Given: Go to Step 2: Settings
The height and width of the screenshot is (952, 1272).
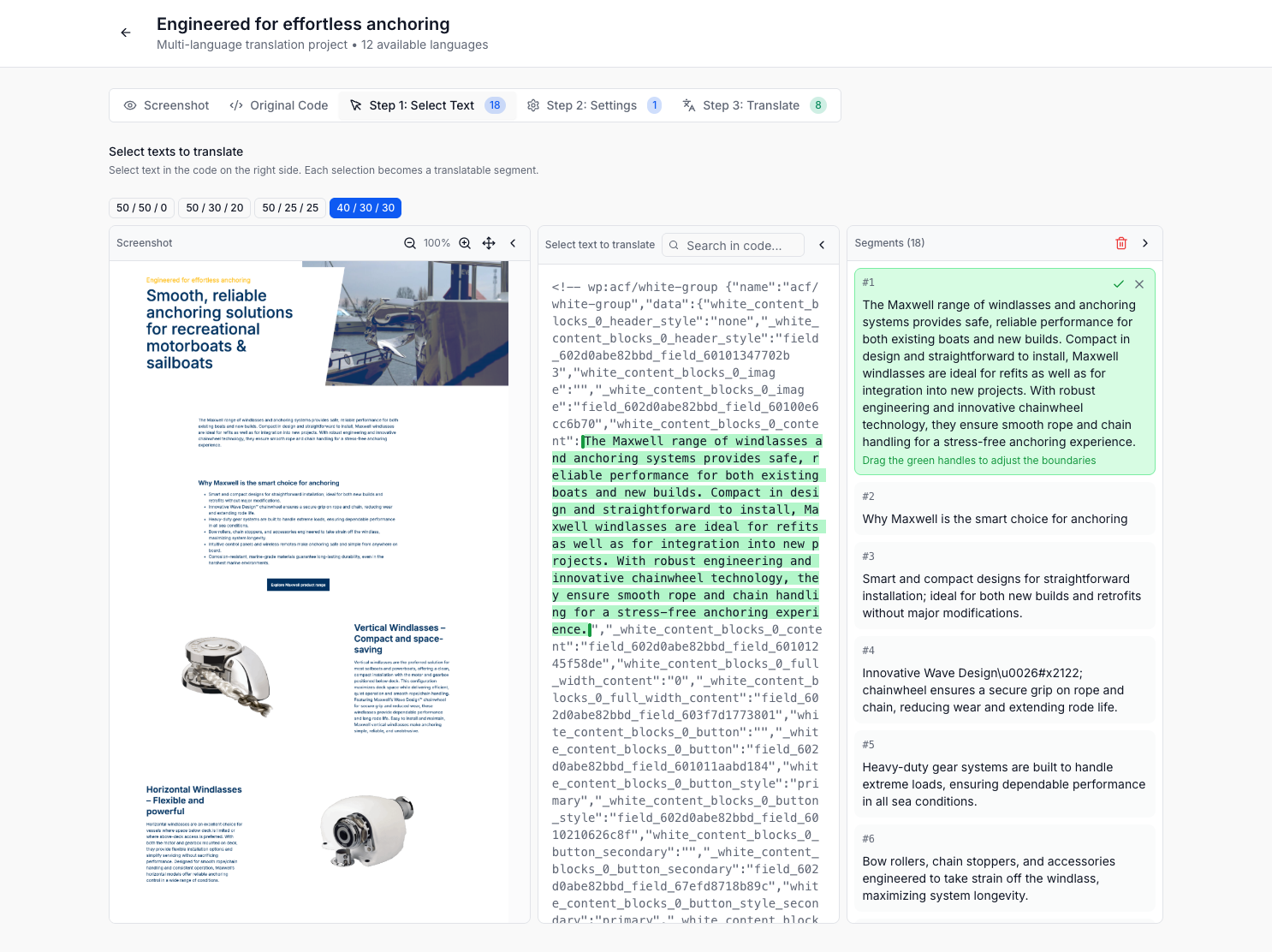Looking at the screenshot, I should (x=595, y=105).
